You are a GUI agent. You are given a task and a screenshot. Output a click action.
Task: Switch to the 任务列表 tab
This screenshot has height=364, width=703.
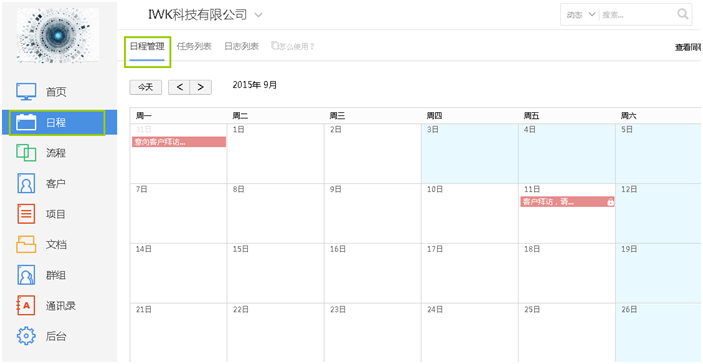click(194, 47)
